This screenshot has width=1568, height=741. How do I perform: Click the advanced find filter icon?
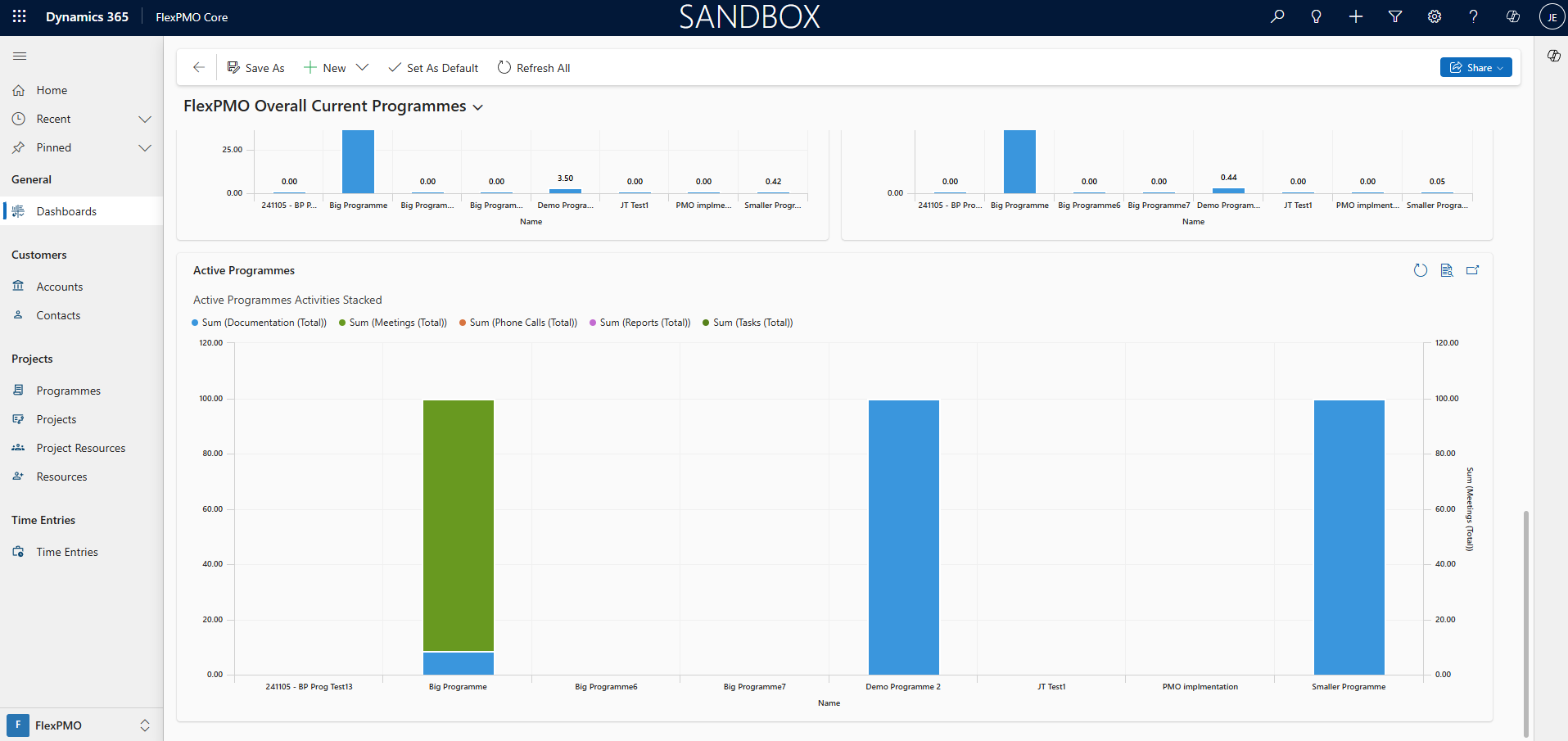(x=1395, y=16)
